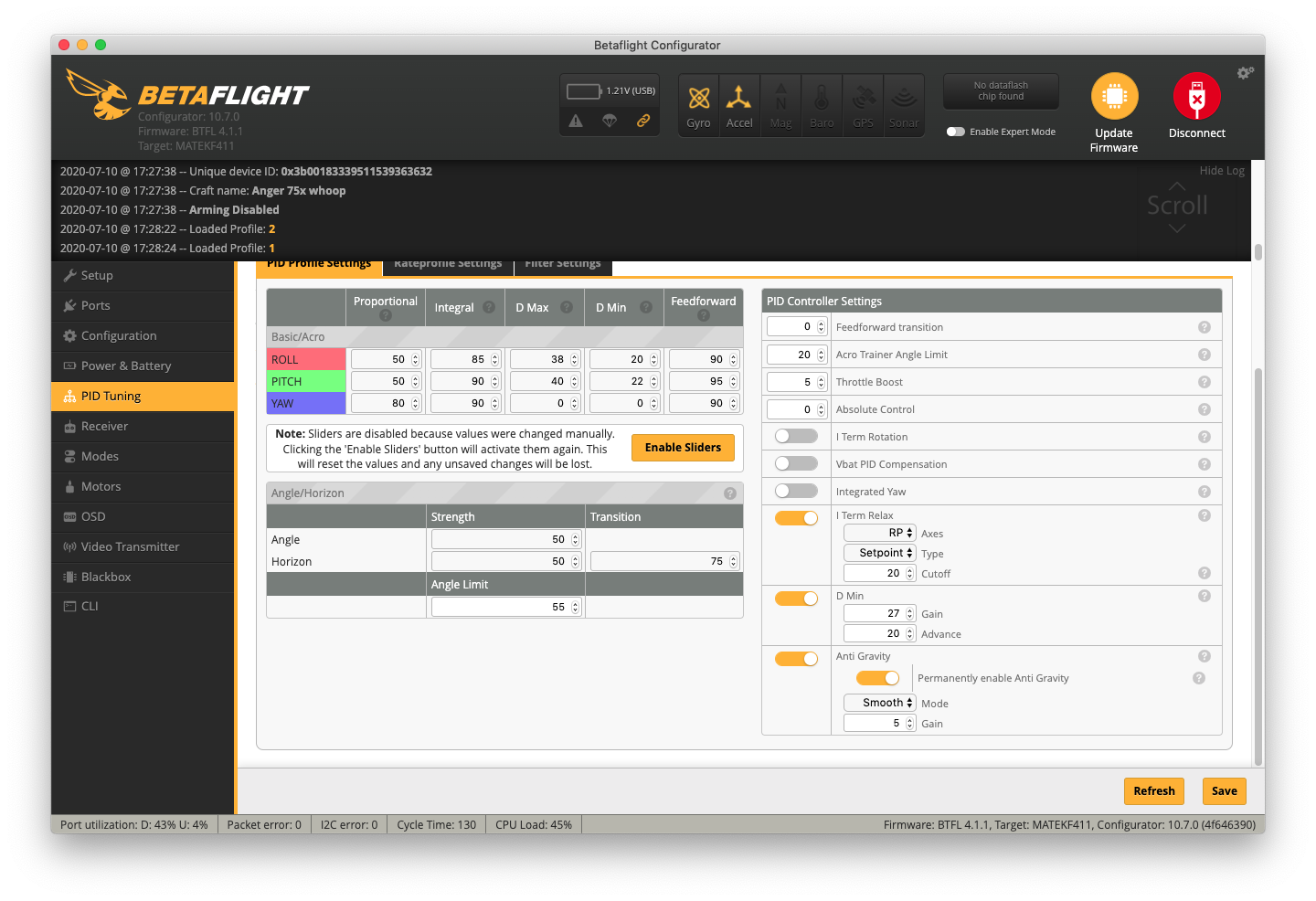Open the settings gear in top corner

(x=1246, y=72)
